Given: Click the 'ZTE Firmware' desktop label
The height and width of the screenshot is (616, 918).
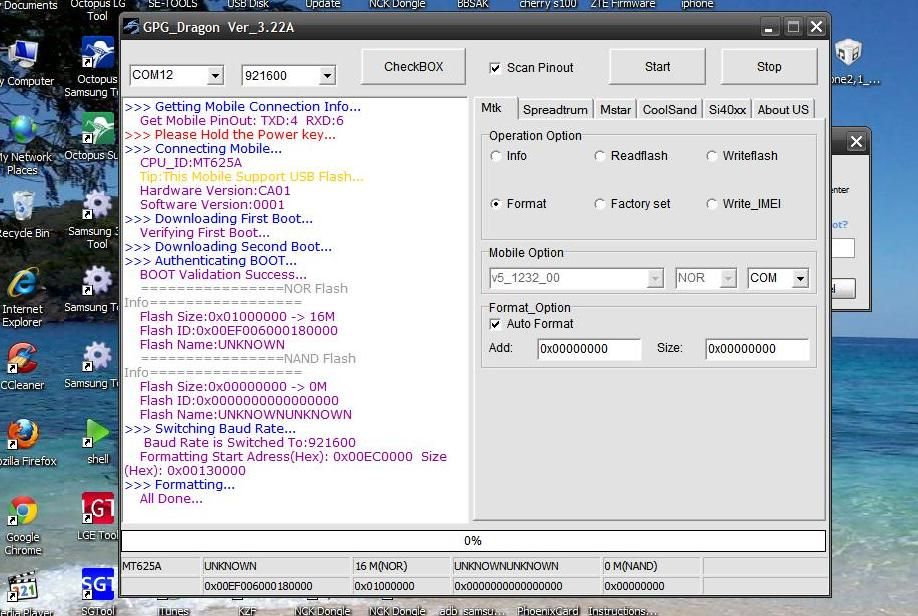Looking at the screenshot, I should pos(623,4).
